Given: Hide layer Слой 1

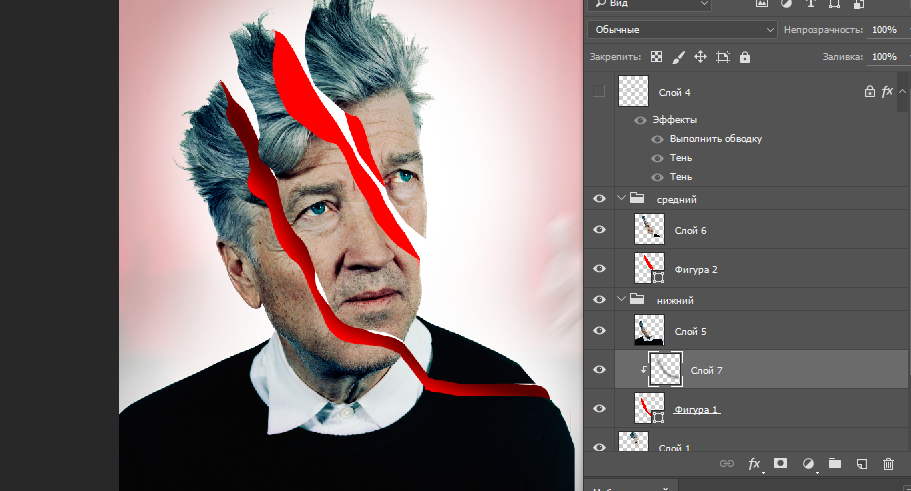Looking at the screenshot, I should (x=599, y=446).
